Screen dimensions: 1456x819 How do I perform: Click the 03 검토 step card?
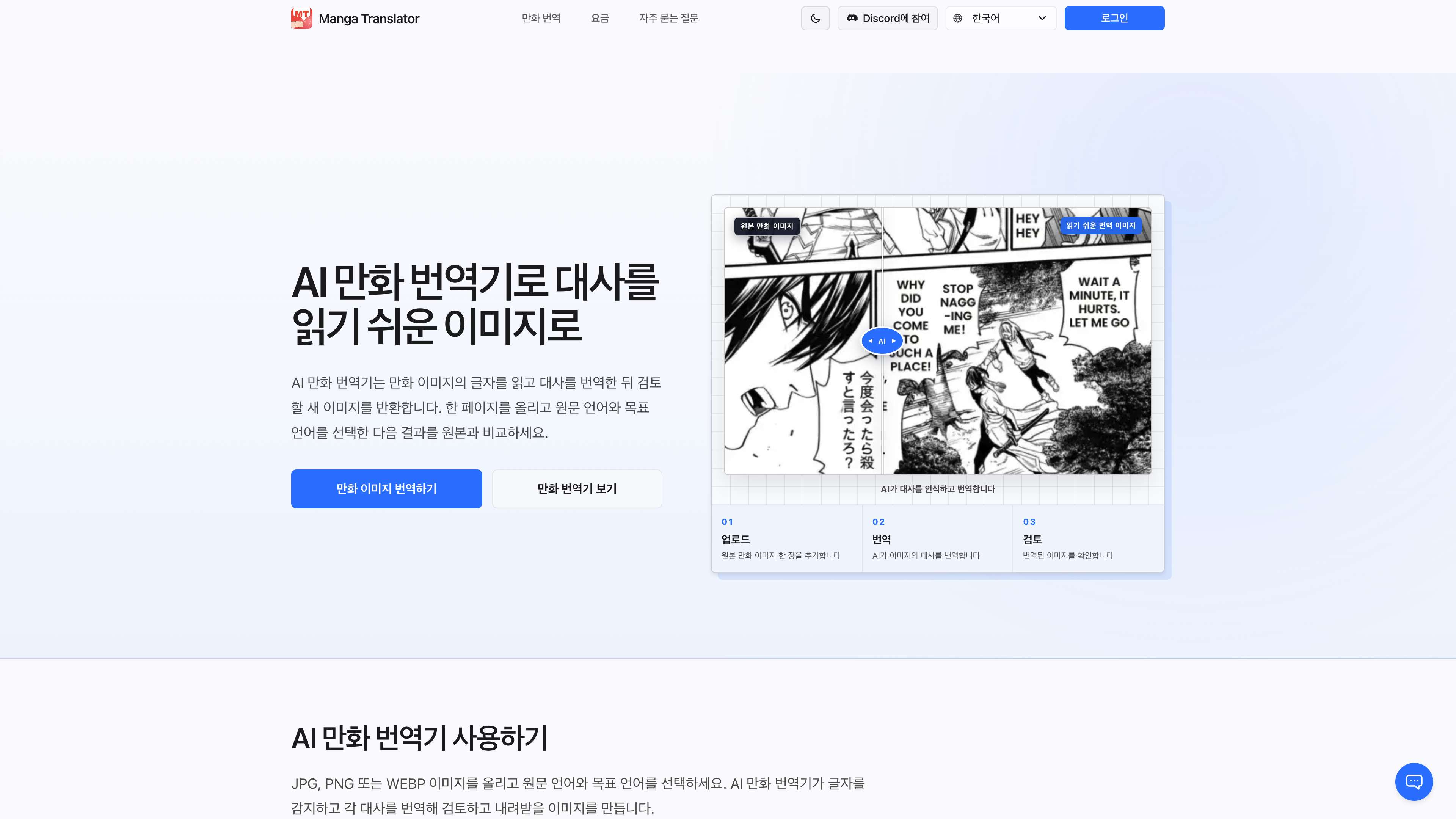(x=1087, y=538)
